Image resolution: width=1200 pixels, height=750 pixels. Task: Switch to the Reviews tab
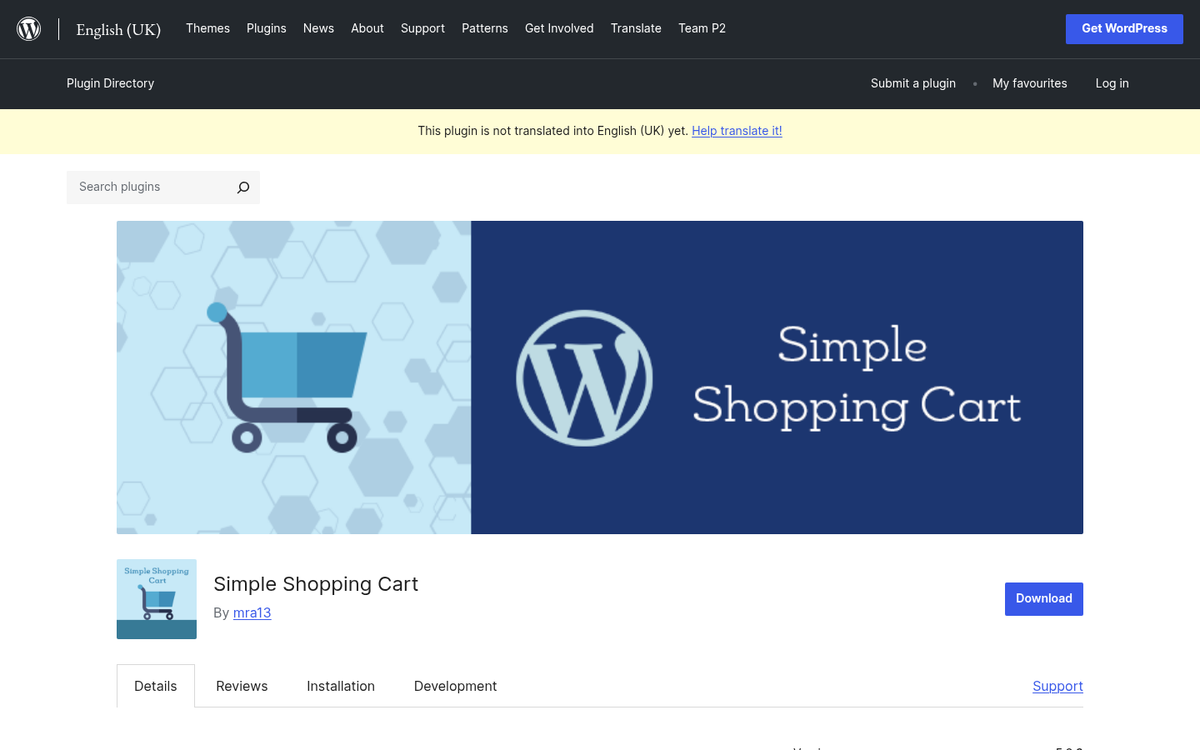tap(241, 686)
